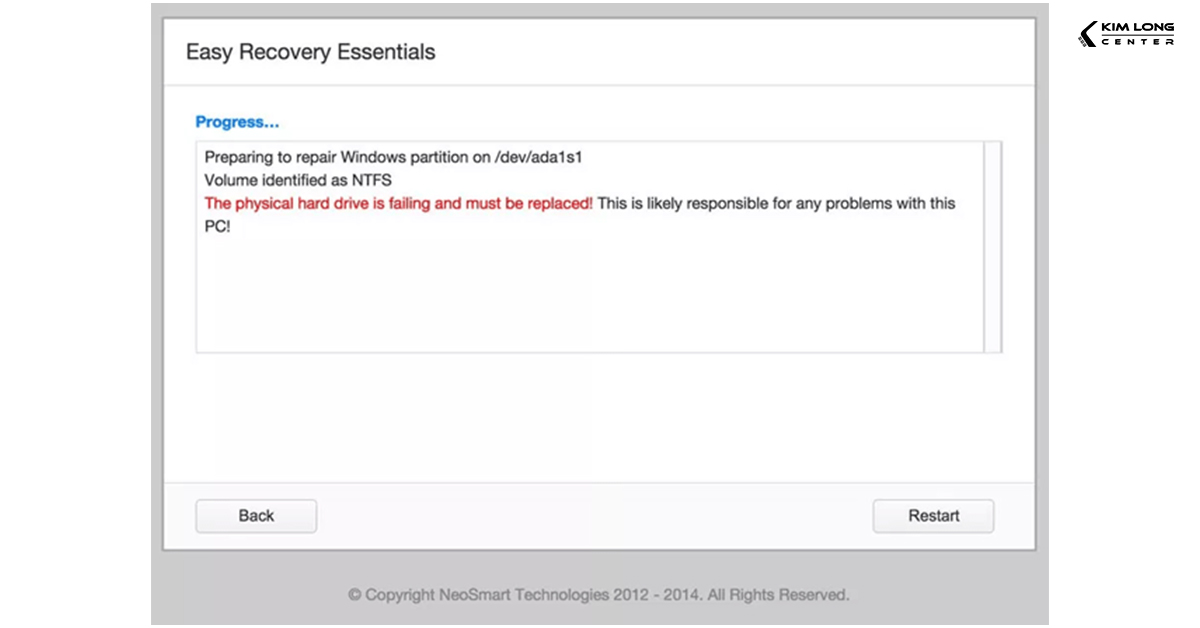
Task: Select the blue Progress... heading
Action: tap(237, 122)
